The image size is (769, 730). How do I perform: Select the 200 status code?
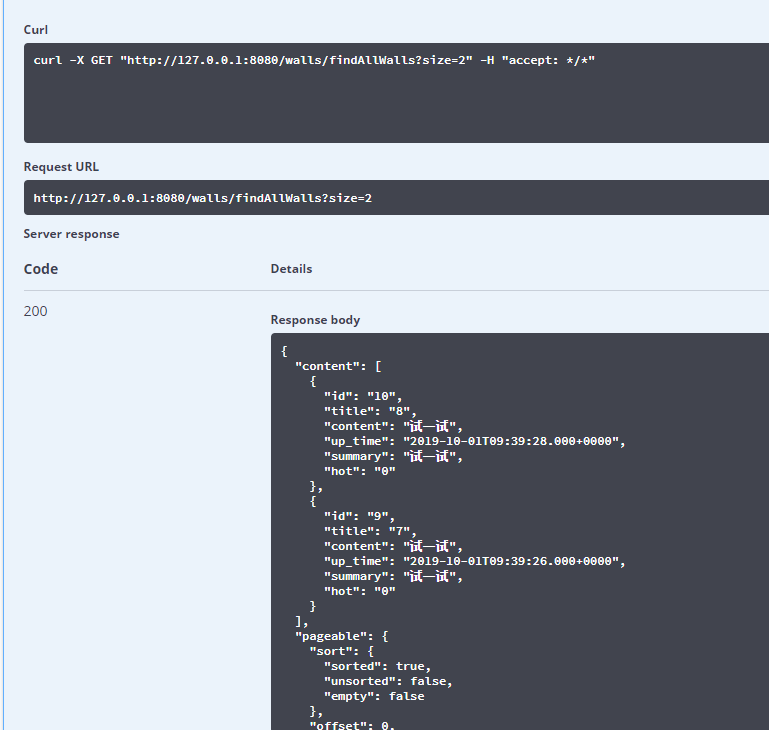36,311
